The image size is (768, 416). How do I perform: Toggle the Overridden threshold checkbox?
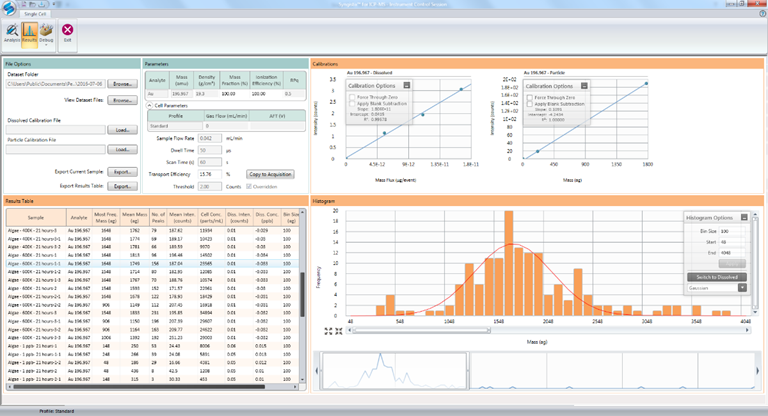pos(249,187)
